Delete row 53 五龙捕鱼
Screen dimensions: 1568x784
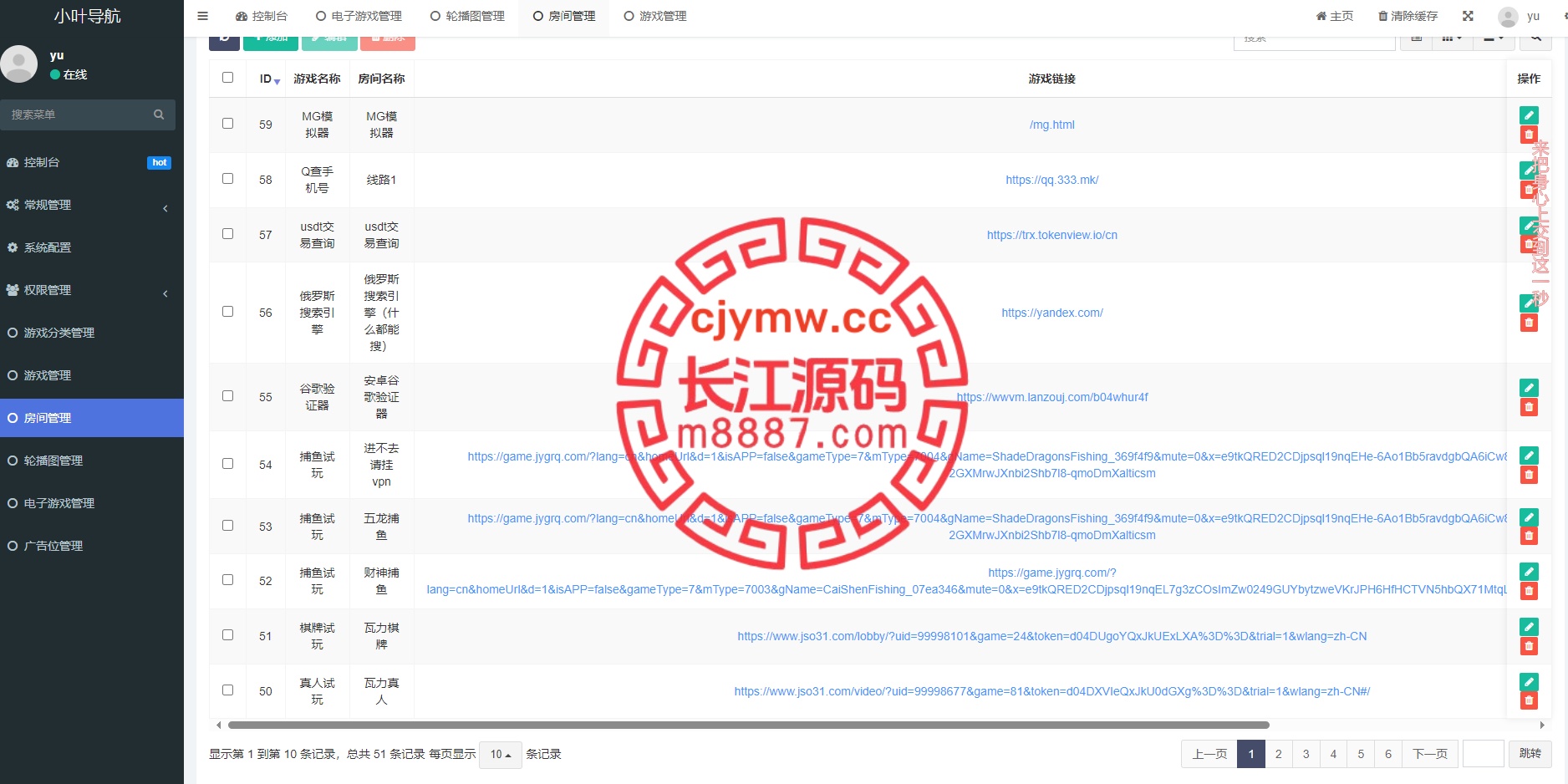coord(1529,537)
